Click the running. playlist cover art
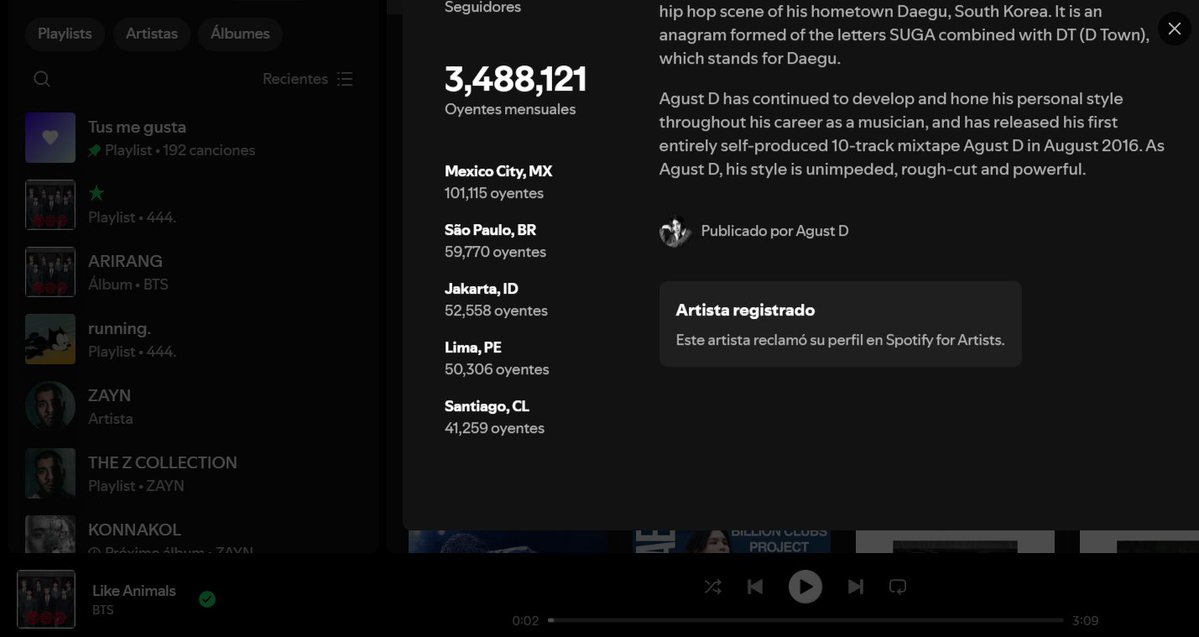1199x637 pixels. [50, 340]
